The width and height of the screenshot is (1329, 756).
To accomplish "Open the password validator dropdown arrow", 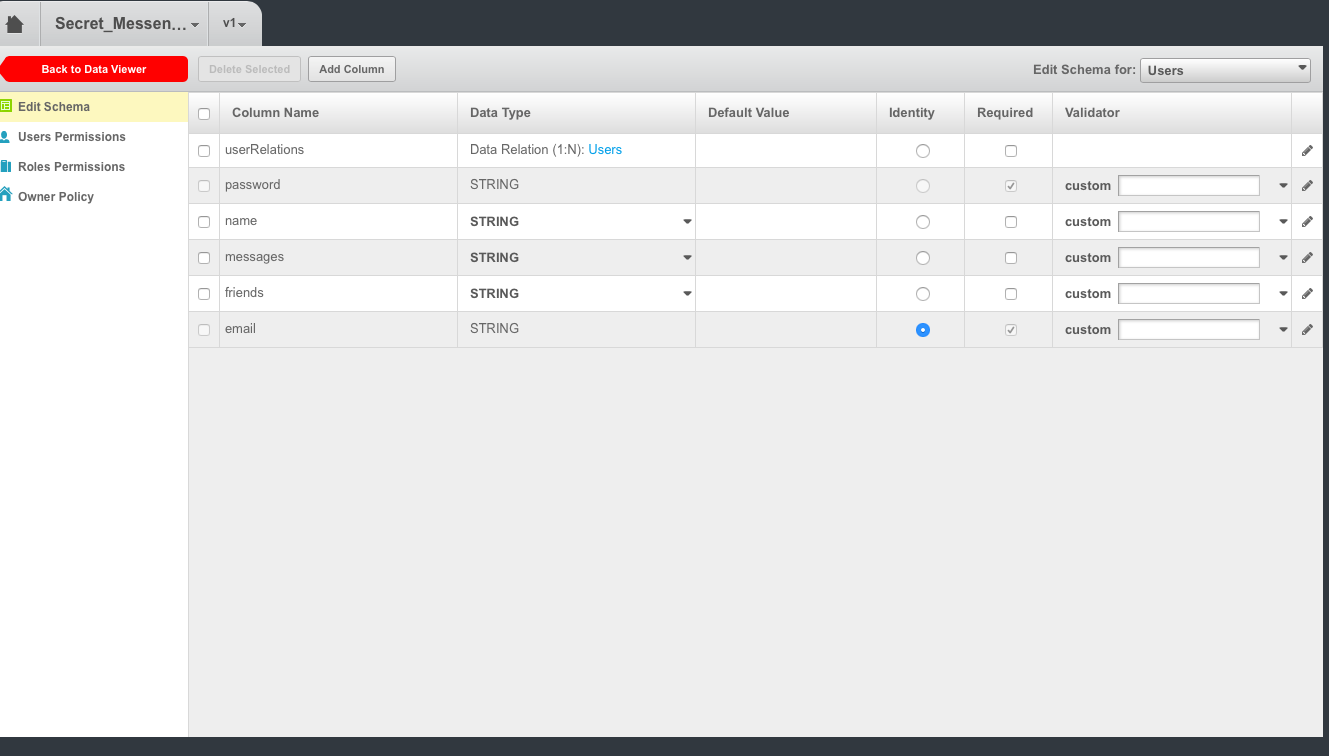I will (x=1283, y=186).
